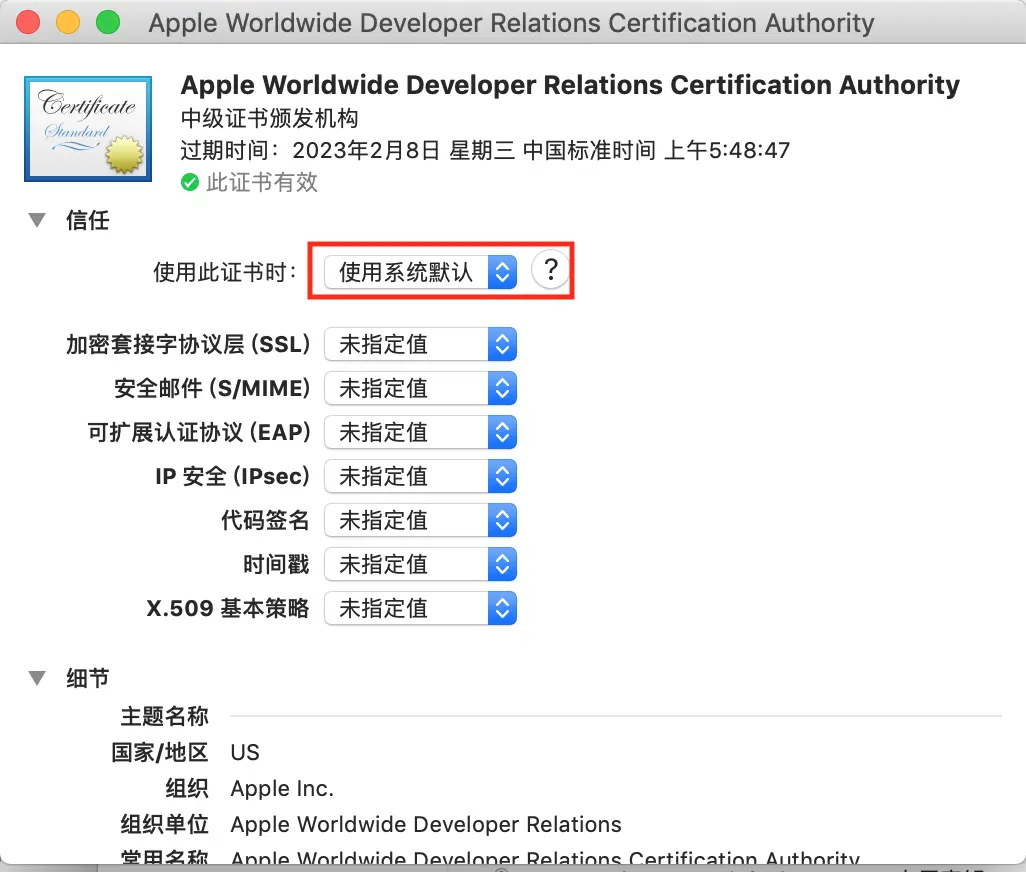Screen dimensions: 1026x872
Task: Click the 可扩展认证协议 (EAP) label
Action: [199, 432]
